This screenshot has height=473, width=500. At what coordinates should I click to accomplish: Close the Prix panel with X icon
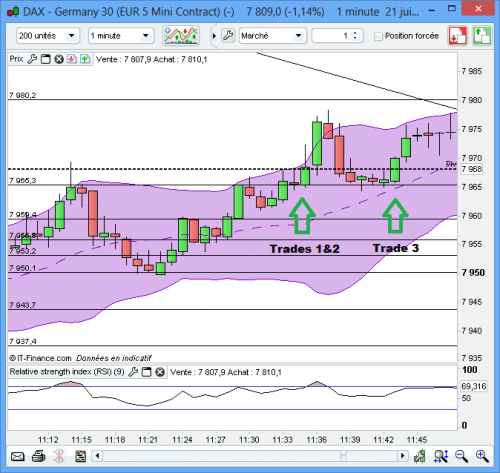(x=59, y=59)
